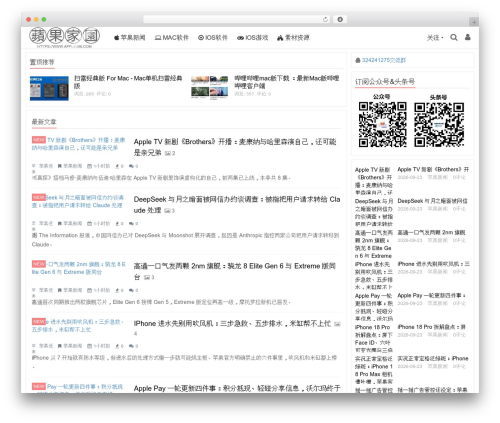This screenshot has width=500, height=423.
Task: Open the MAC软件 navigation menu
Action: (172, 38)
